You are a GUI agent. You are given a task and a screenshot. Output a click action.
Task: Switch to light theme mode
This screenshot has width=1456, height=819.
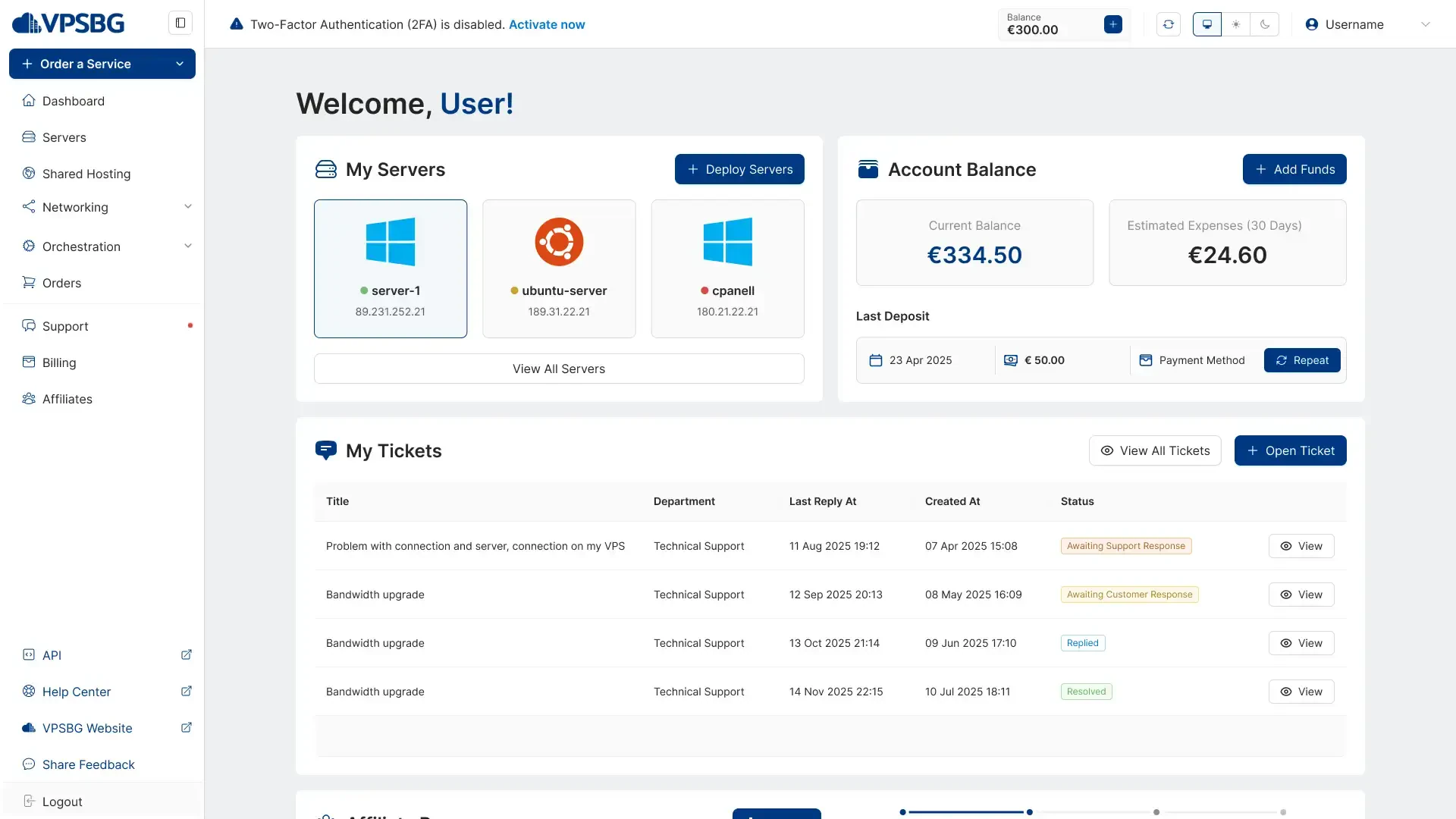[x=1236, y=24]
